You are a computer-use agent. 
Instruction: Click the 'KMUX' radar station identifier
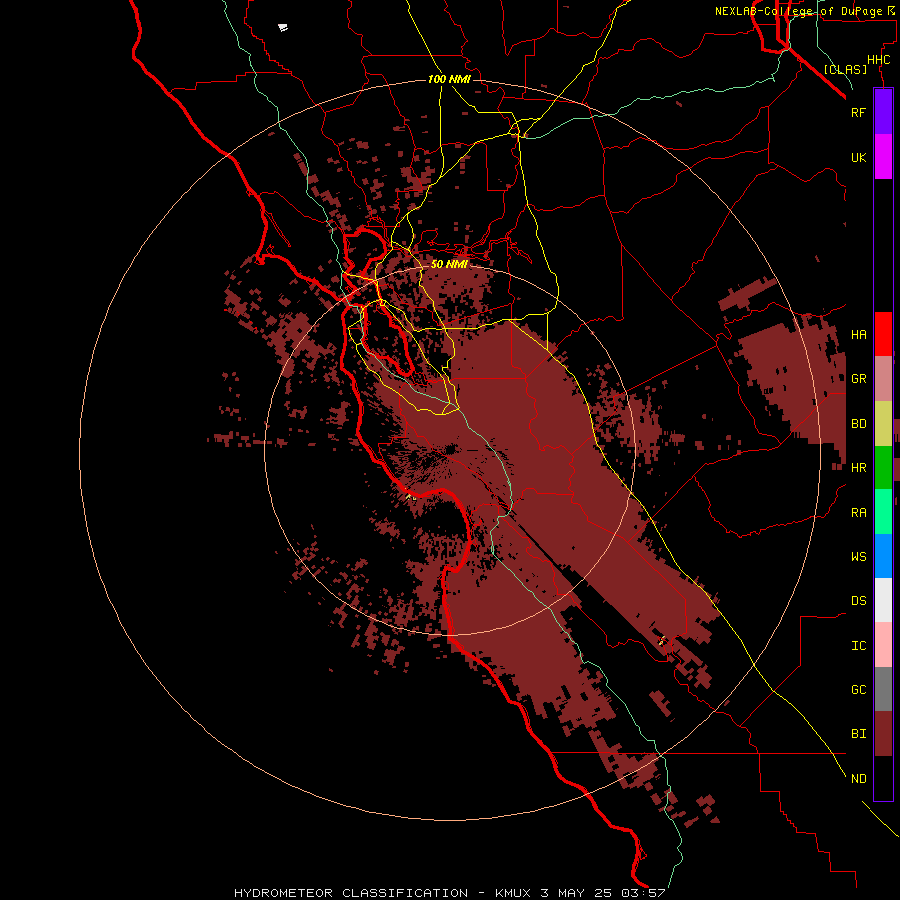pos(513,893)
